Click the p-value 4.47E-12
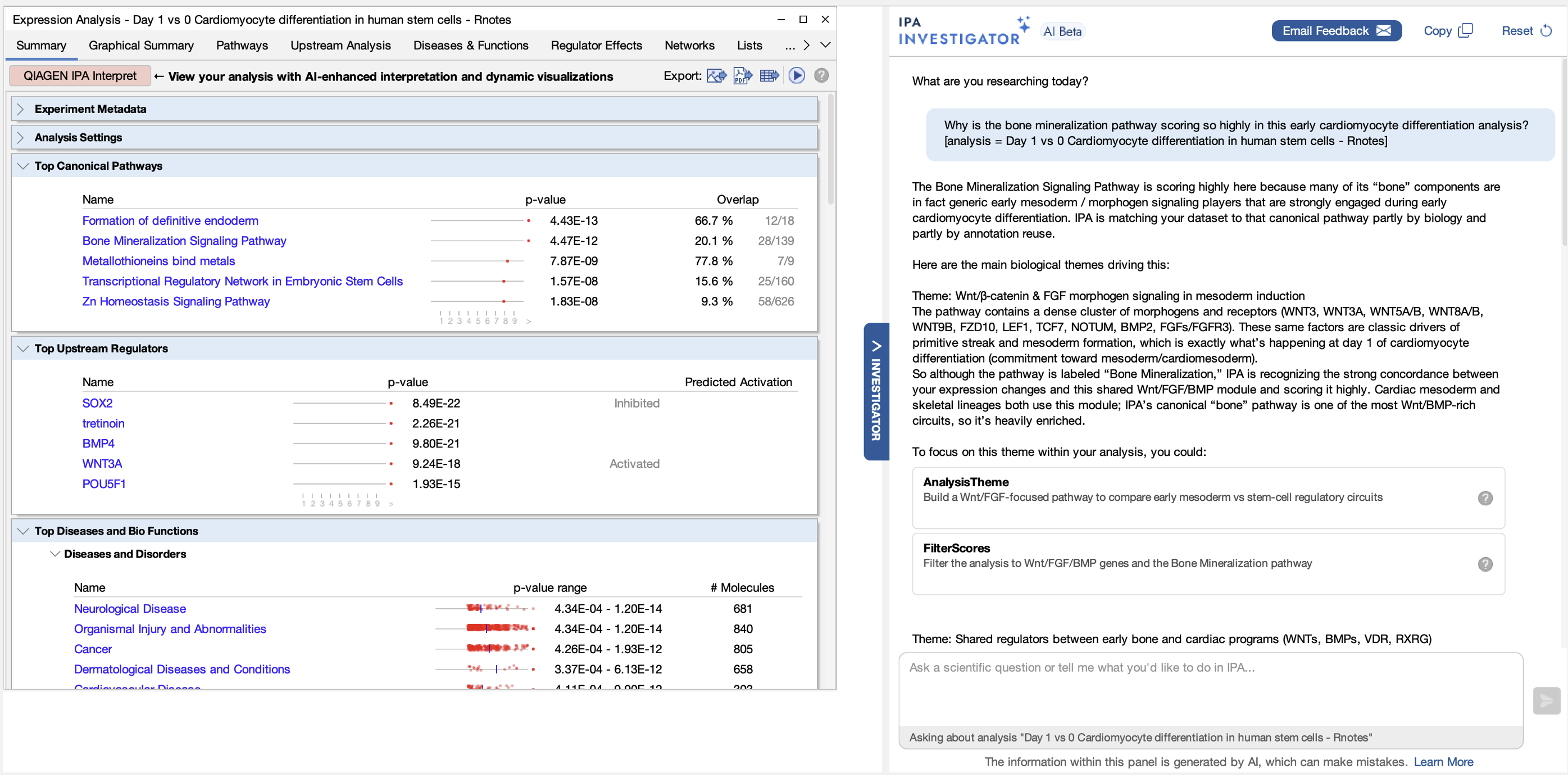The image size is (1568, 778). click(574, 241)
